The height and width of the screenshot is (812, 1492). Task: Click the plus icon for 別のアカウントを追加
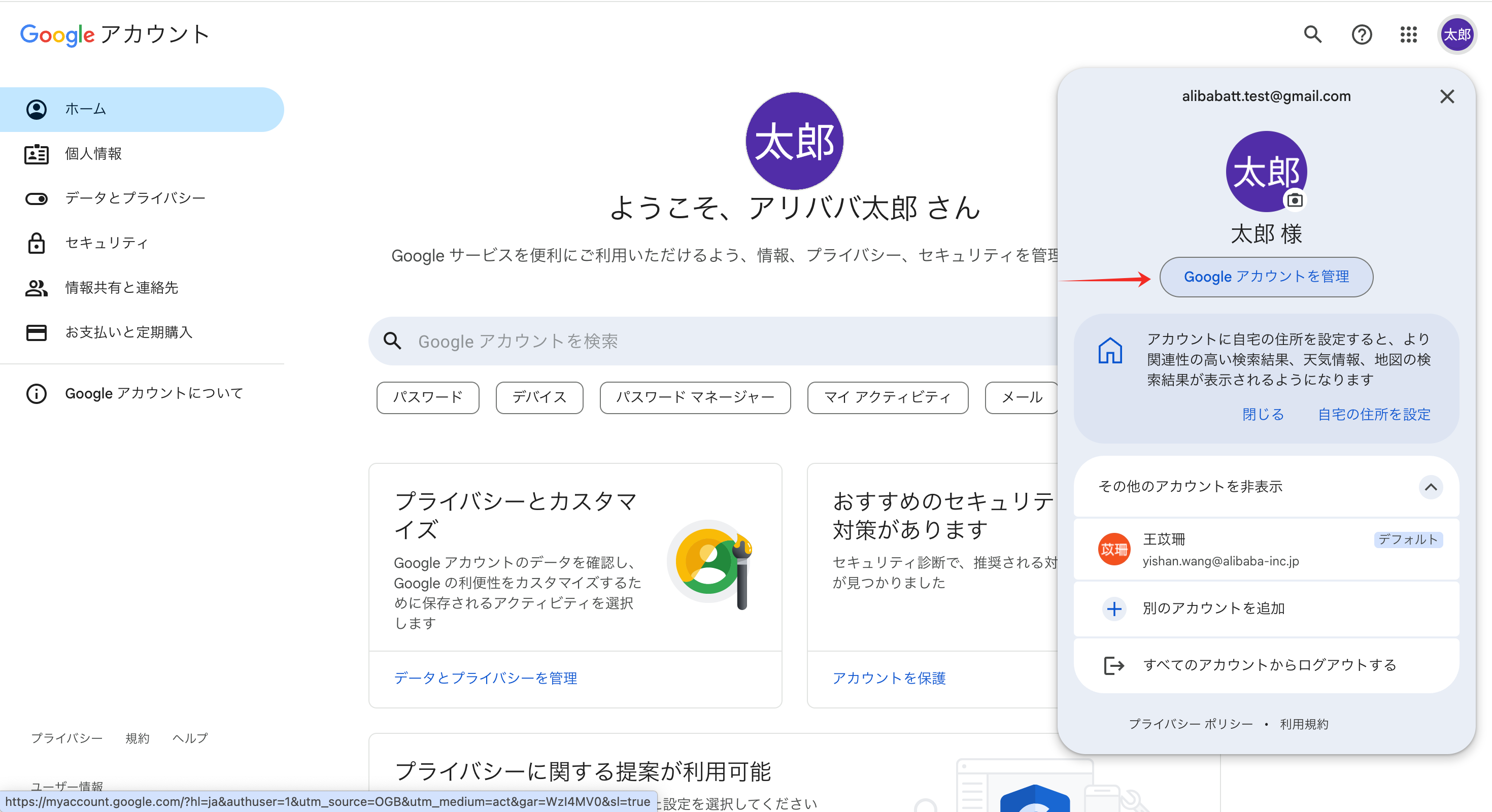point(1114,608)
